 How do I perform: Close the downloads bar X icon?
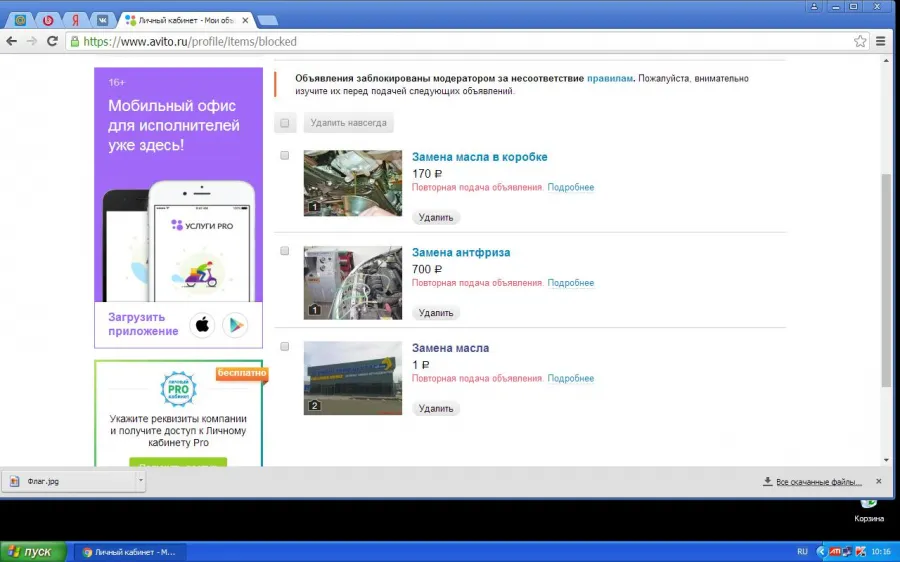878,481
